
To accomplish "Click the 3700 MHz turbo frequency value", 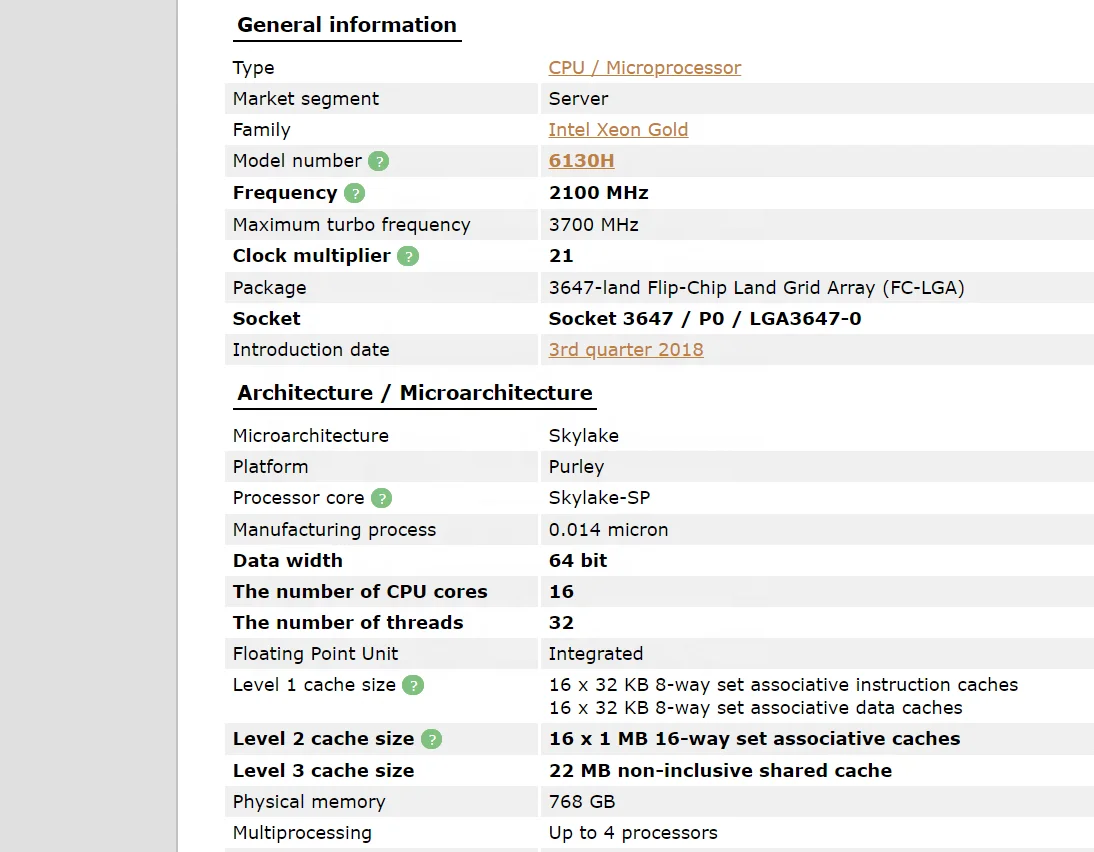I will (593, 225).
